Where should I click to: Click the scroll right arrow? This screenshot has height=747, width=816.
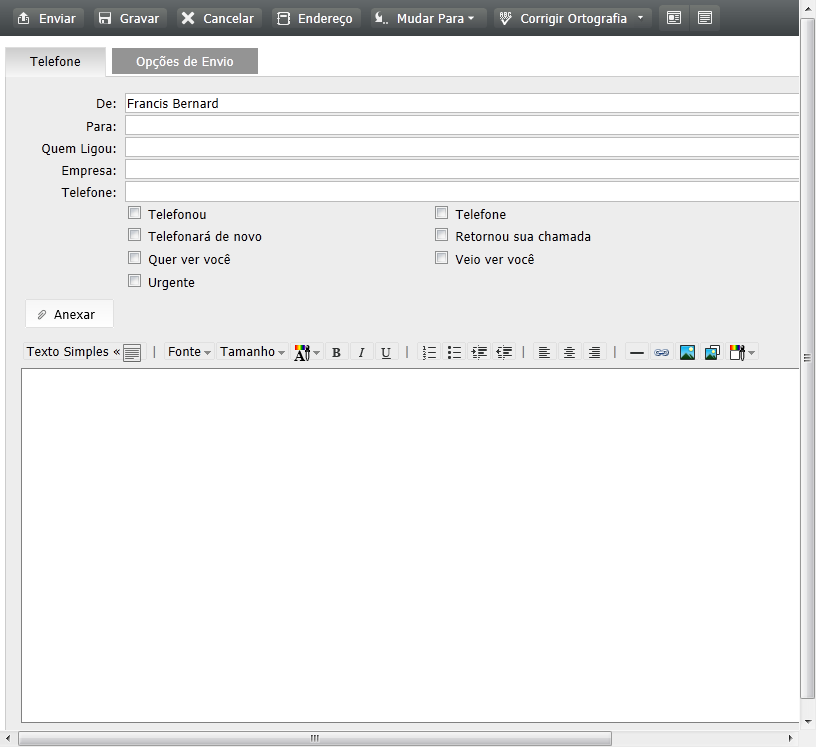pyautogui.click(x=790, y=738)
